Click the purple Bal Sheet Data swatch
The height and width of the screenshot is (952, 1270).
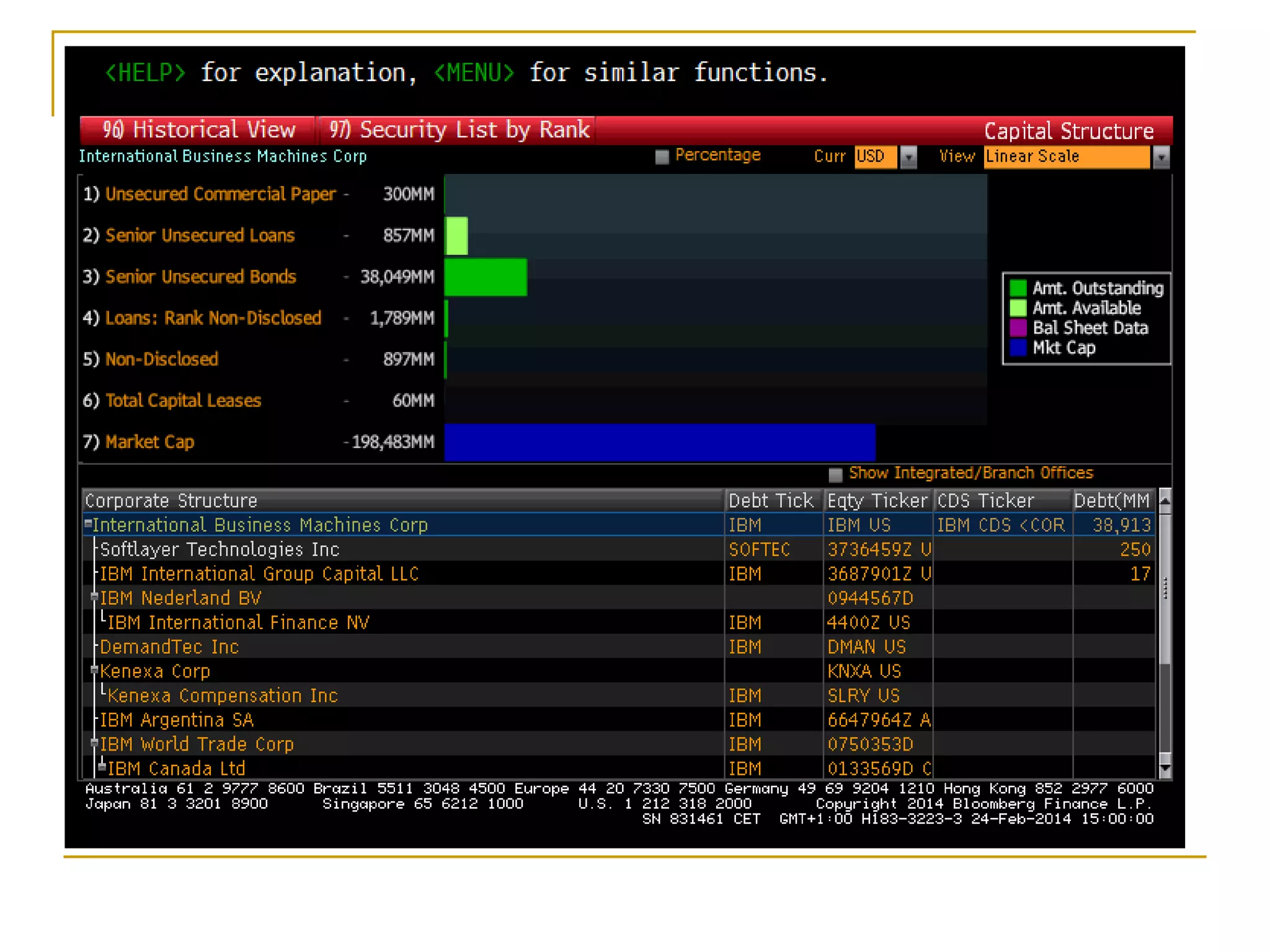(x=1018, y=328)
